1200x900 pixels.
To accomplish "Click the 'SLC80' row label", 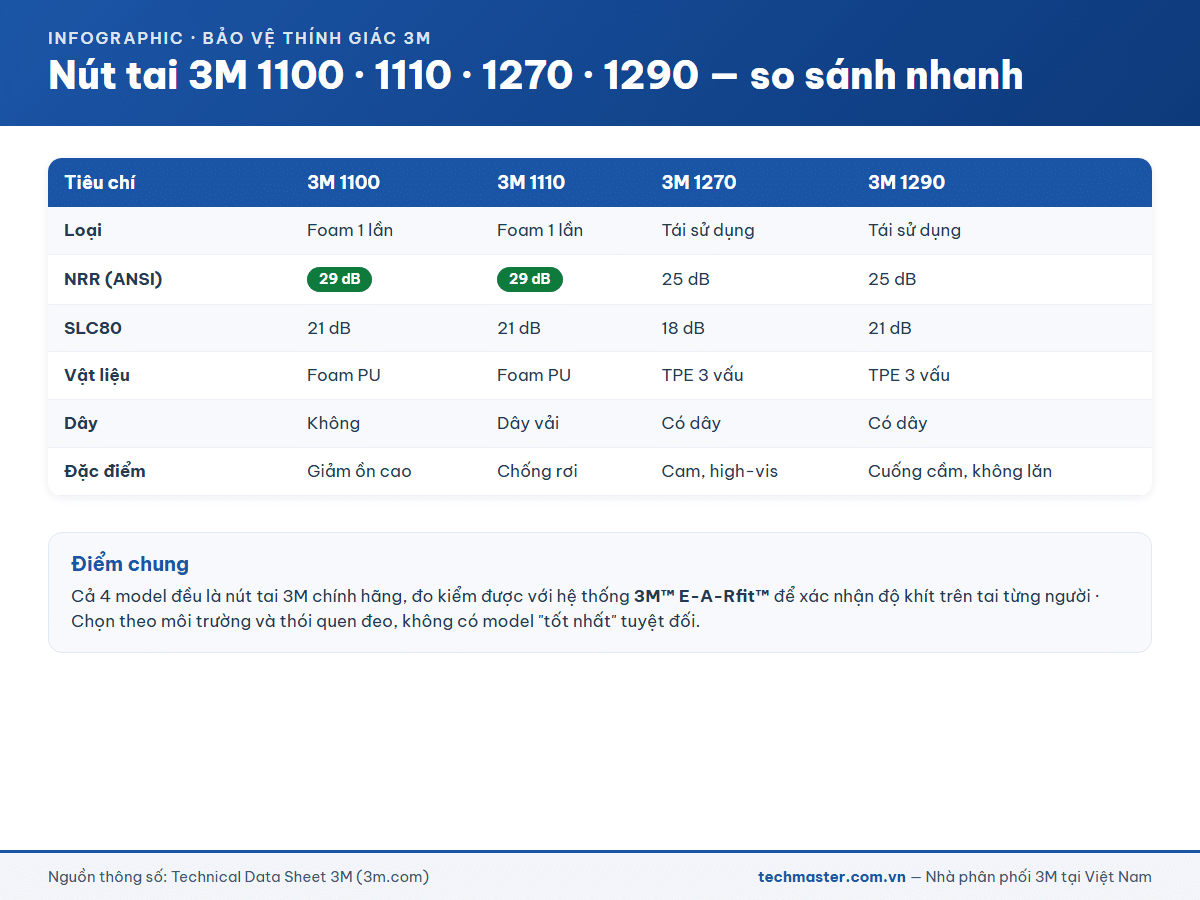I will pos(93,328).
